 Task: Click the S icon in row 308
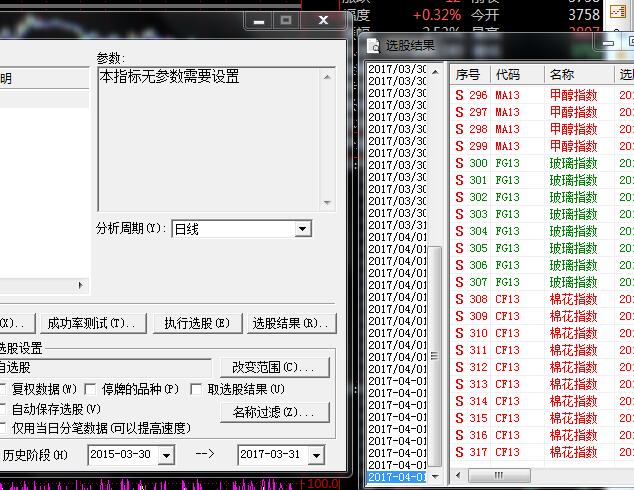(459, 299)
